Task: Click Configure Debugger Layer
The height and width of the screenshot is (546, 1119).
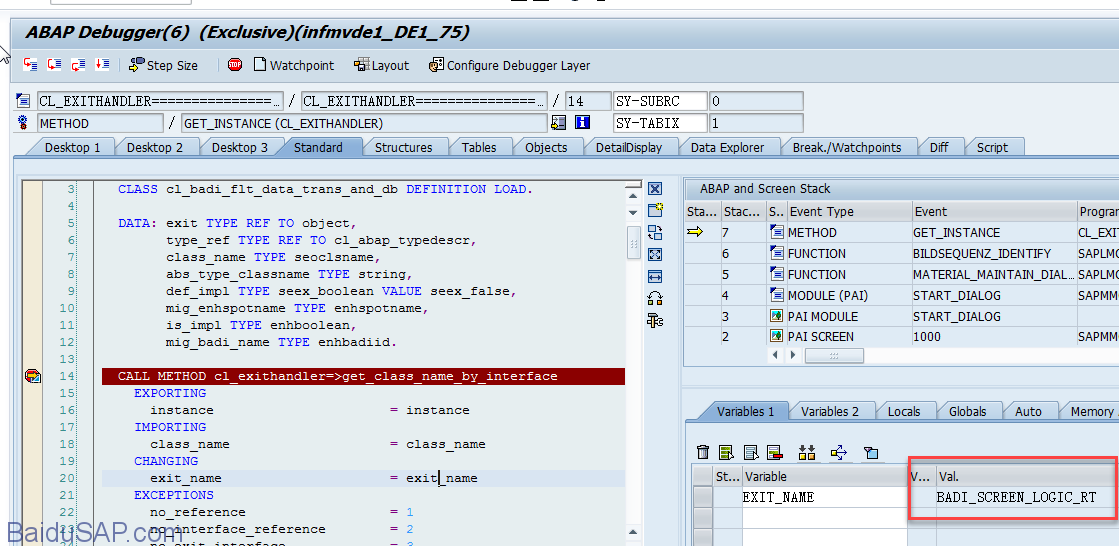Action: 509,65
